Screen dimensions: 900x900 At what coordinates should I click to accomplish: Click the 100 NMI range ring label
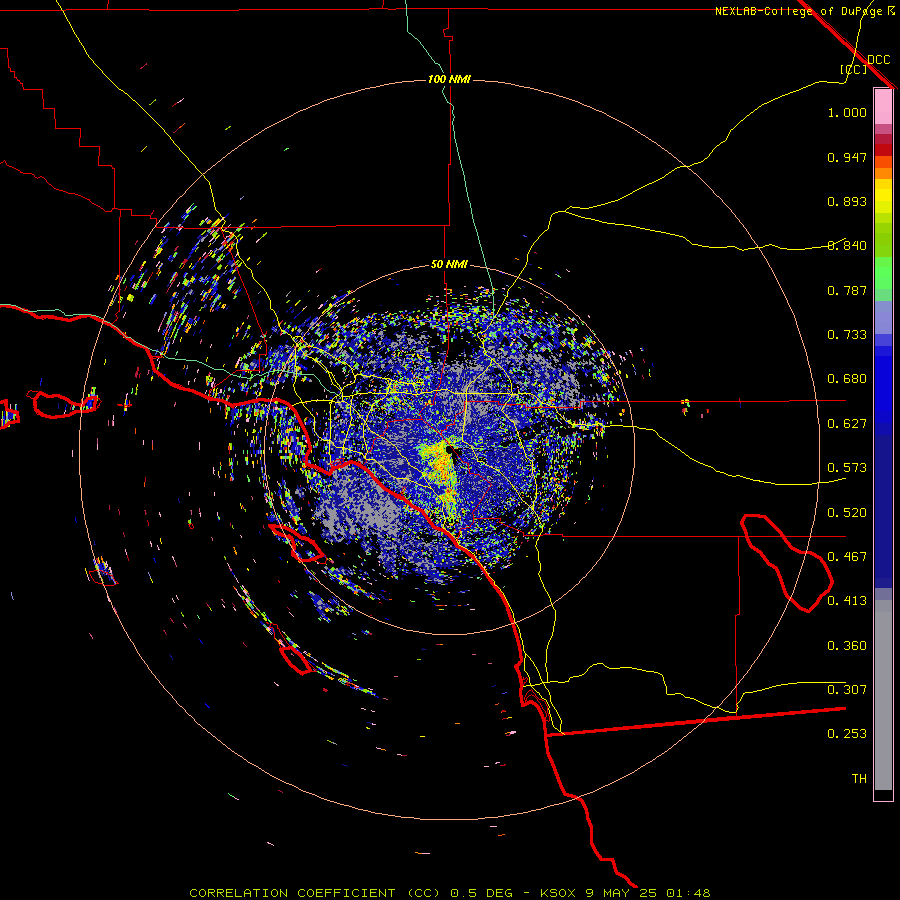click(449, 79)
